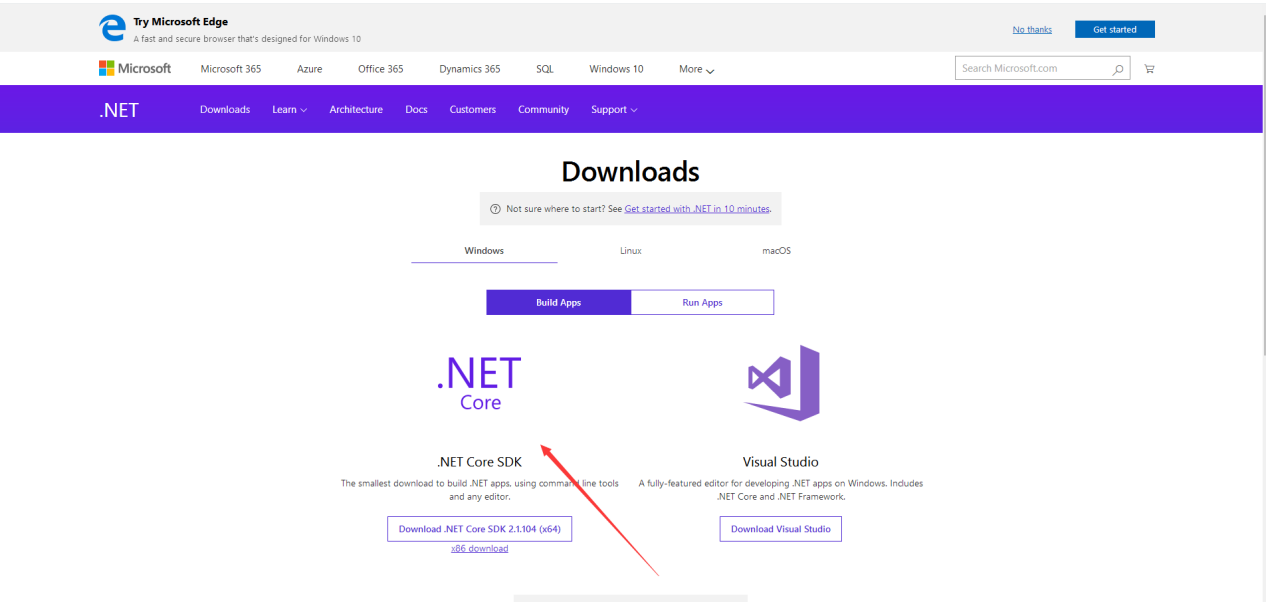Dismiss the Edge banner with No thanks

(x=1031, y=30)
